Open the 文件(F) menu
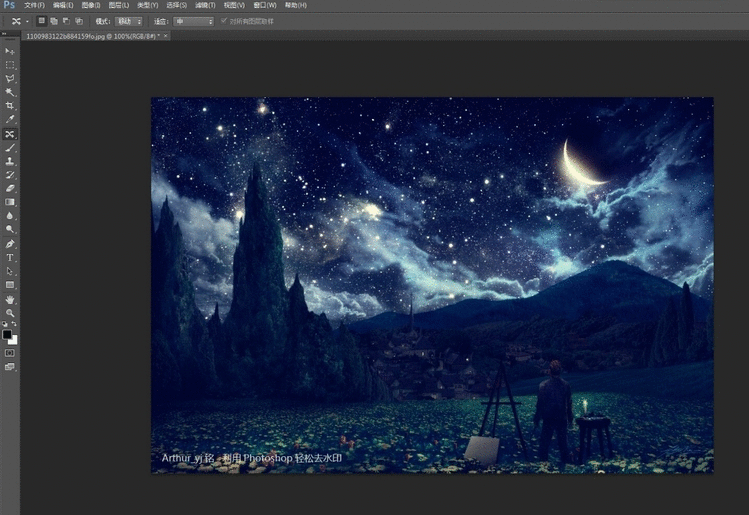The width and height of the screenshot is (749, 515). tap(34, 5)
